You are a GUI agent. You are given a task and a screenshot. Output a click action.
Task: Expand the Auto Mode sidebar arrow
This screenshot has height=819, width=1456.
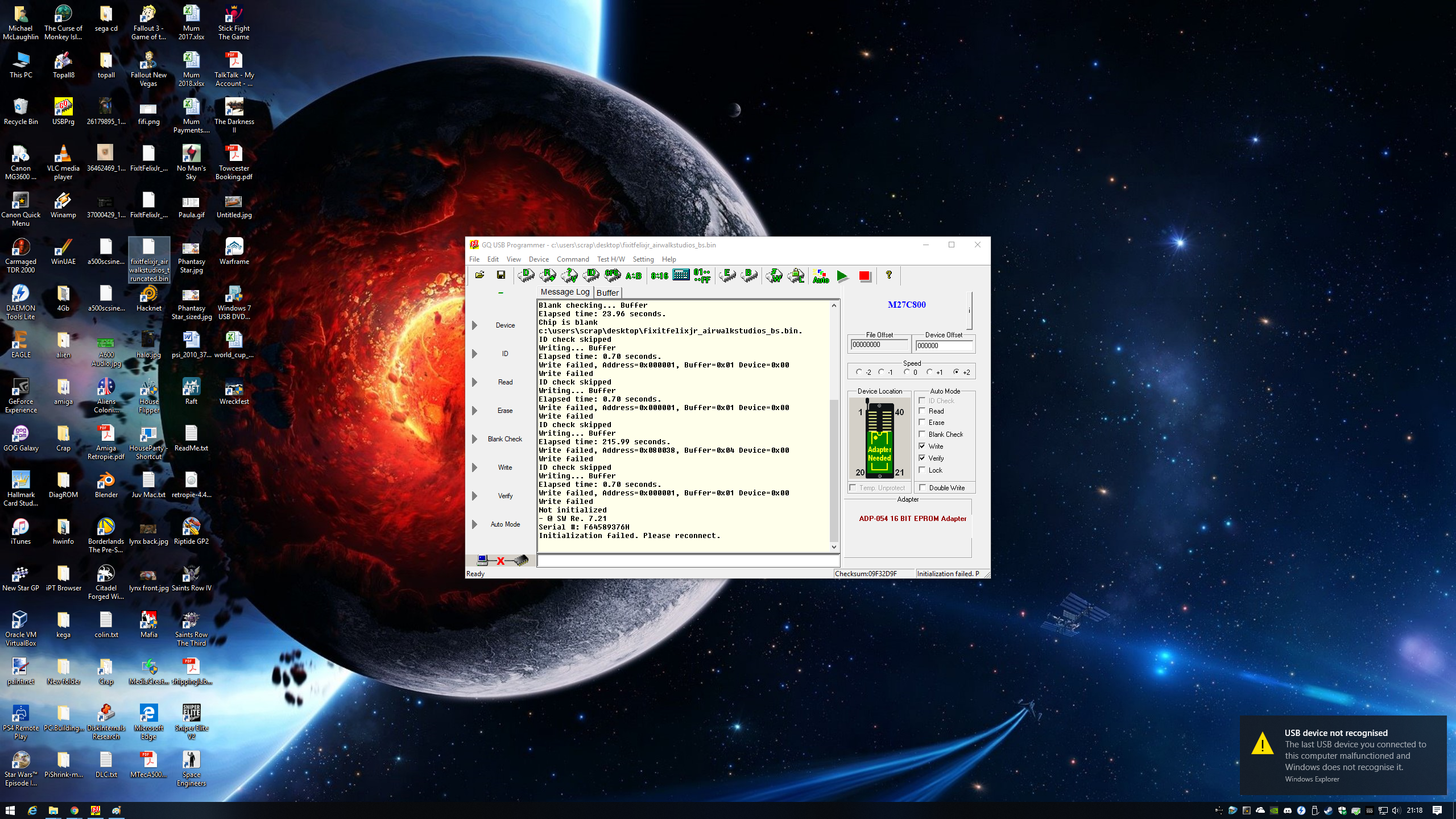474,524
